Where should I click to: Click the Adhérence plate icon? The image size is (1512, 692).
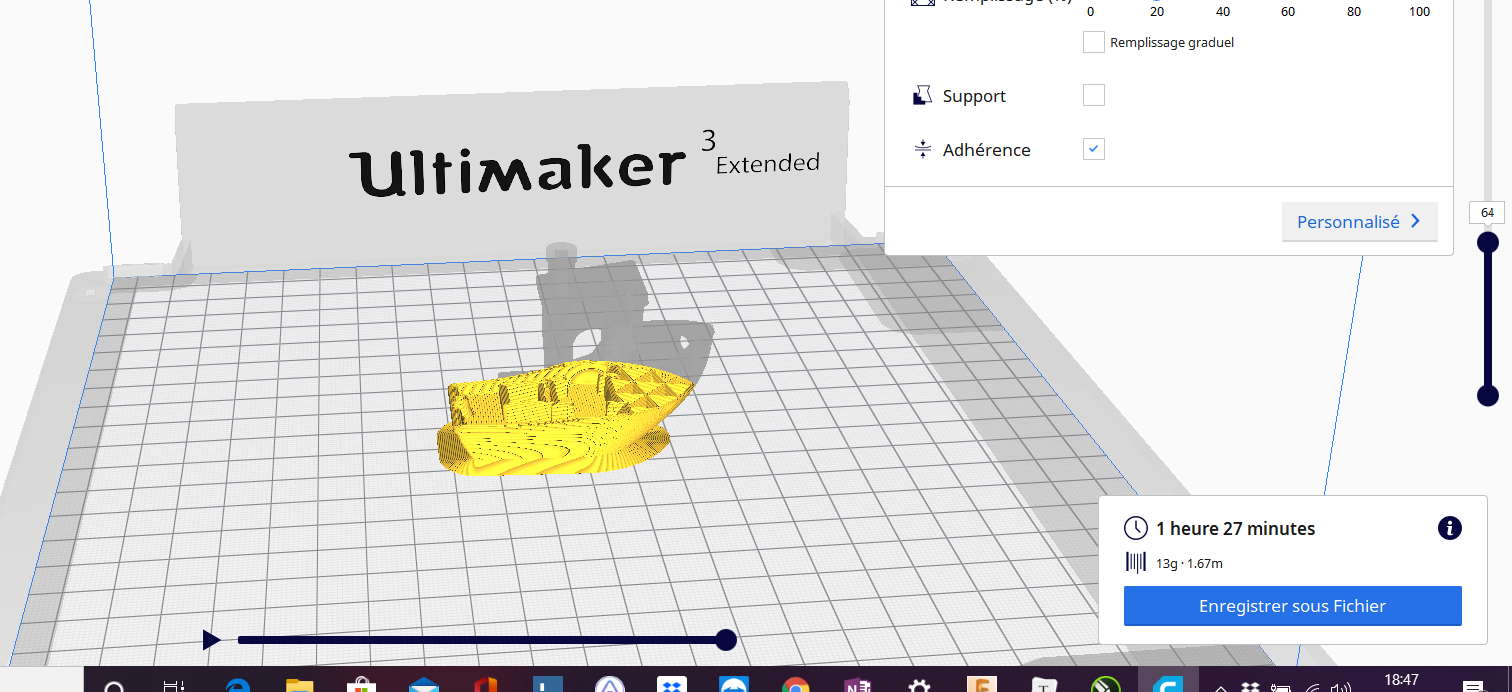922,149
